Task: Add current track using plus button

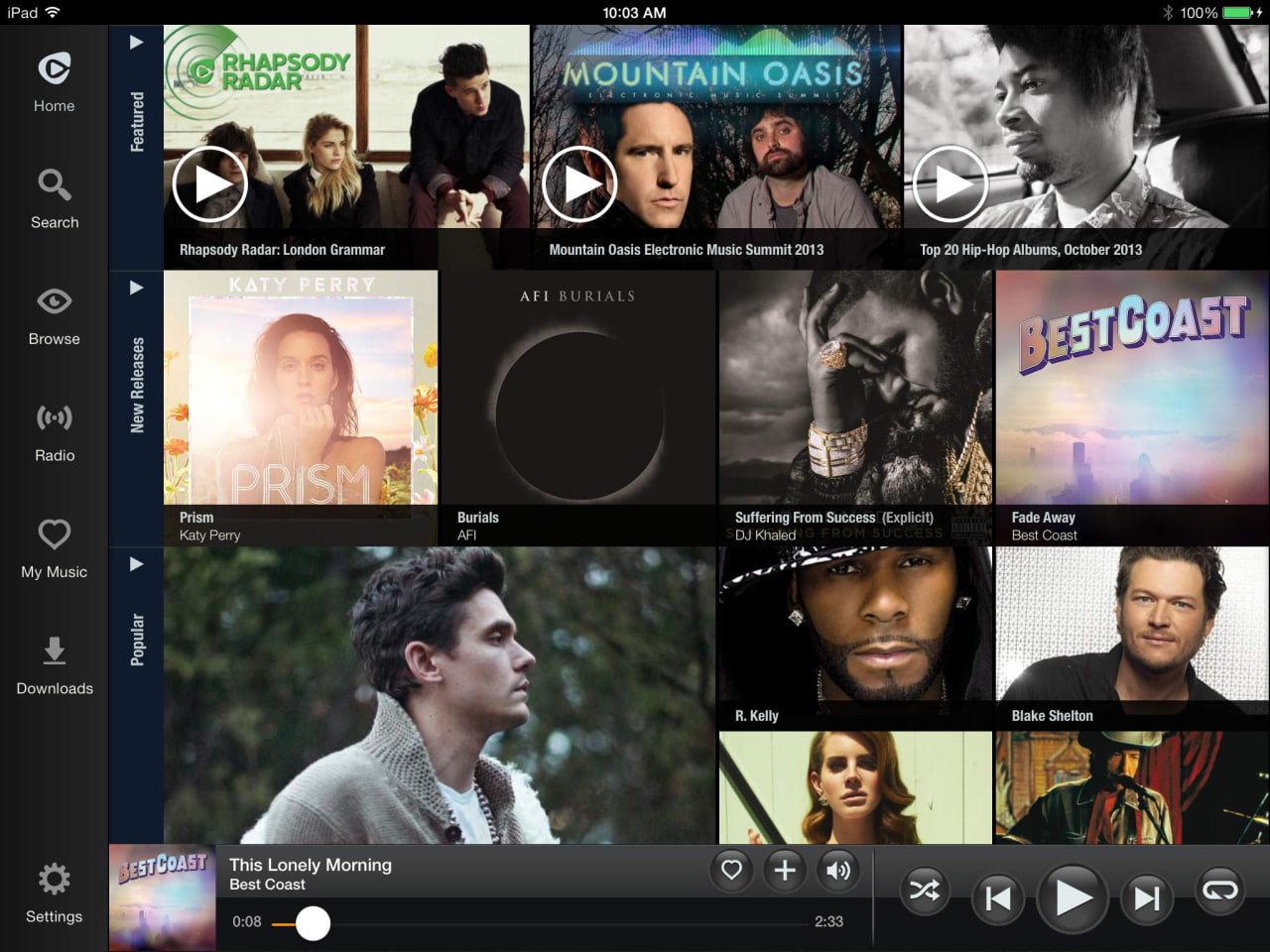Action: pos(785,870)
